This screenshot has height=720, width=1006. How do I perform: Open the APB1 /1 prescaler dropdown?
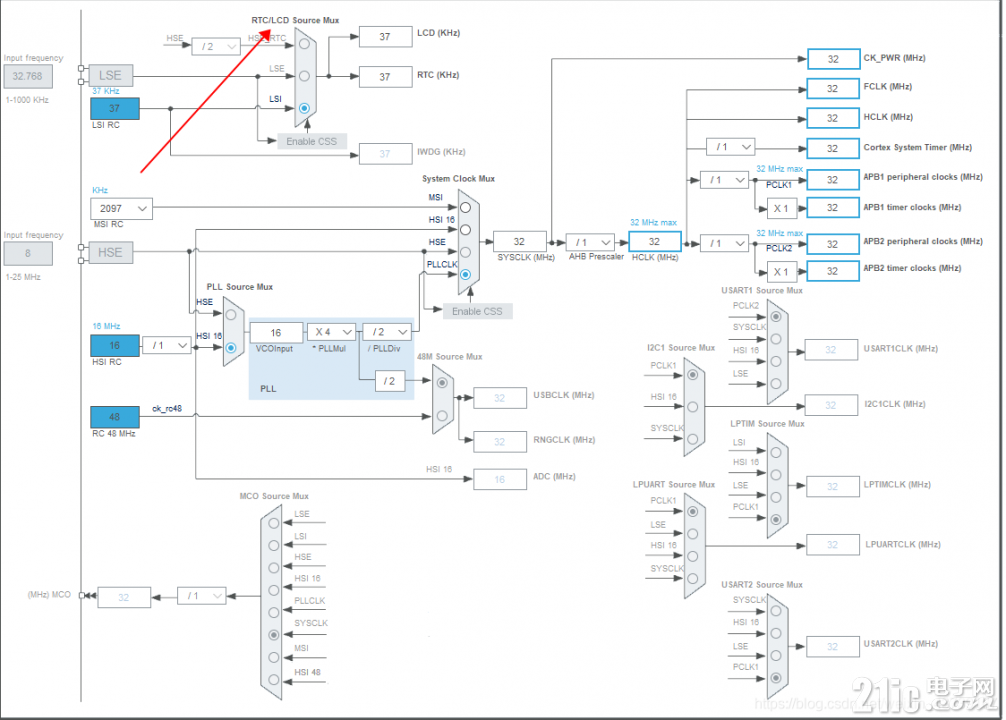coord(724,180)
